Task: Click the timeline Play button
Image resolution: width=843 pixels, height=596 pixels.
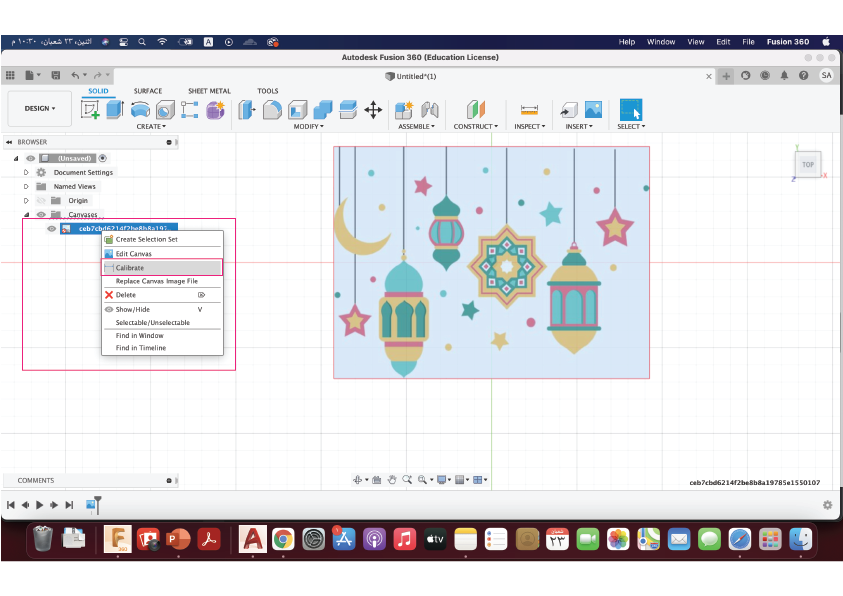Action: click(x=40, y=505)
